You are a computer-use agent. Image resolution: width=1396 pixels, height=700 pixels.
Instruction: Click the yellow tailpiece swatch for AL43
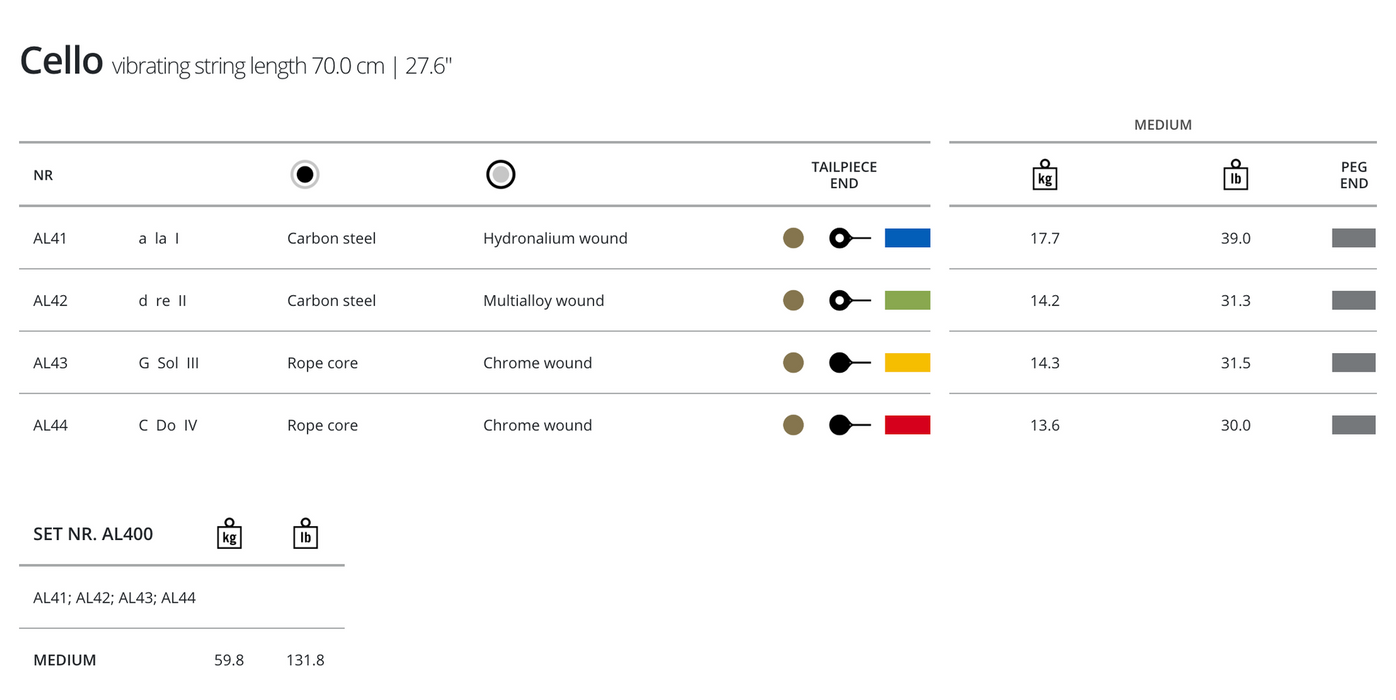(x=907, y=363)
